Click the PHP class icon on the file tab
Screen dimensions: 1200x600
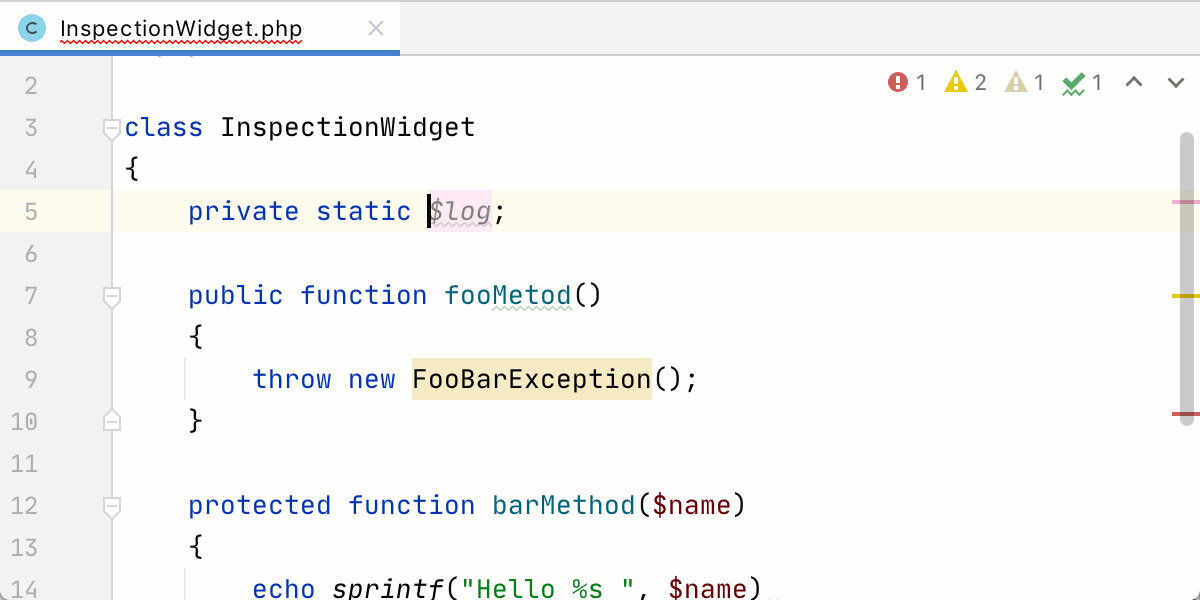point(31,27)
